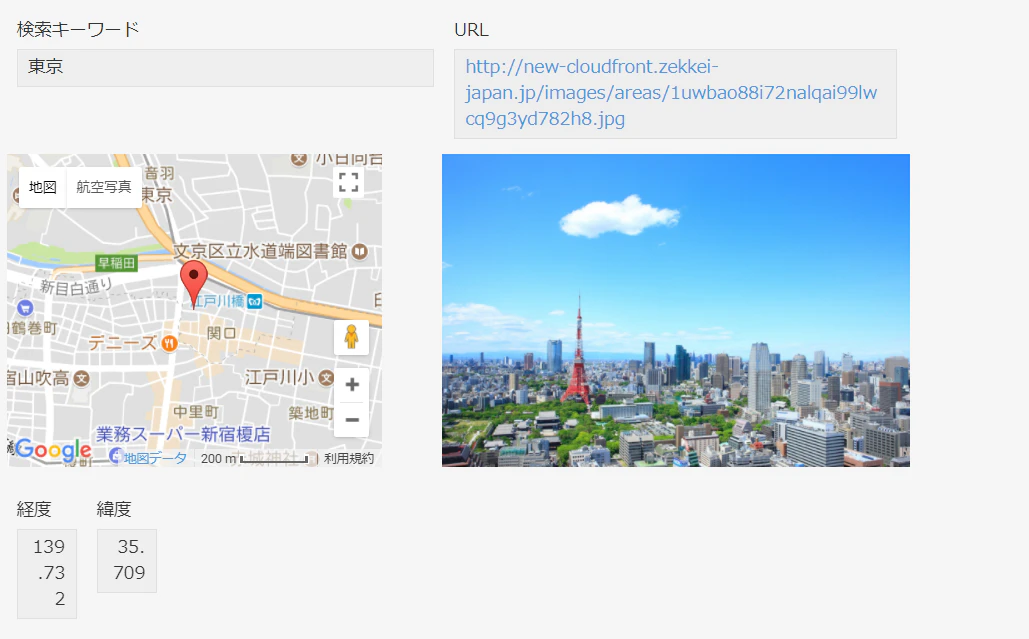Zoom out the map with minus button

(x=352, y=419)
